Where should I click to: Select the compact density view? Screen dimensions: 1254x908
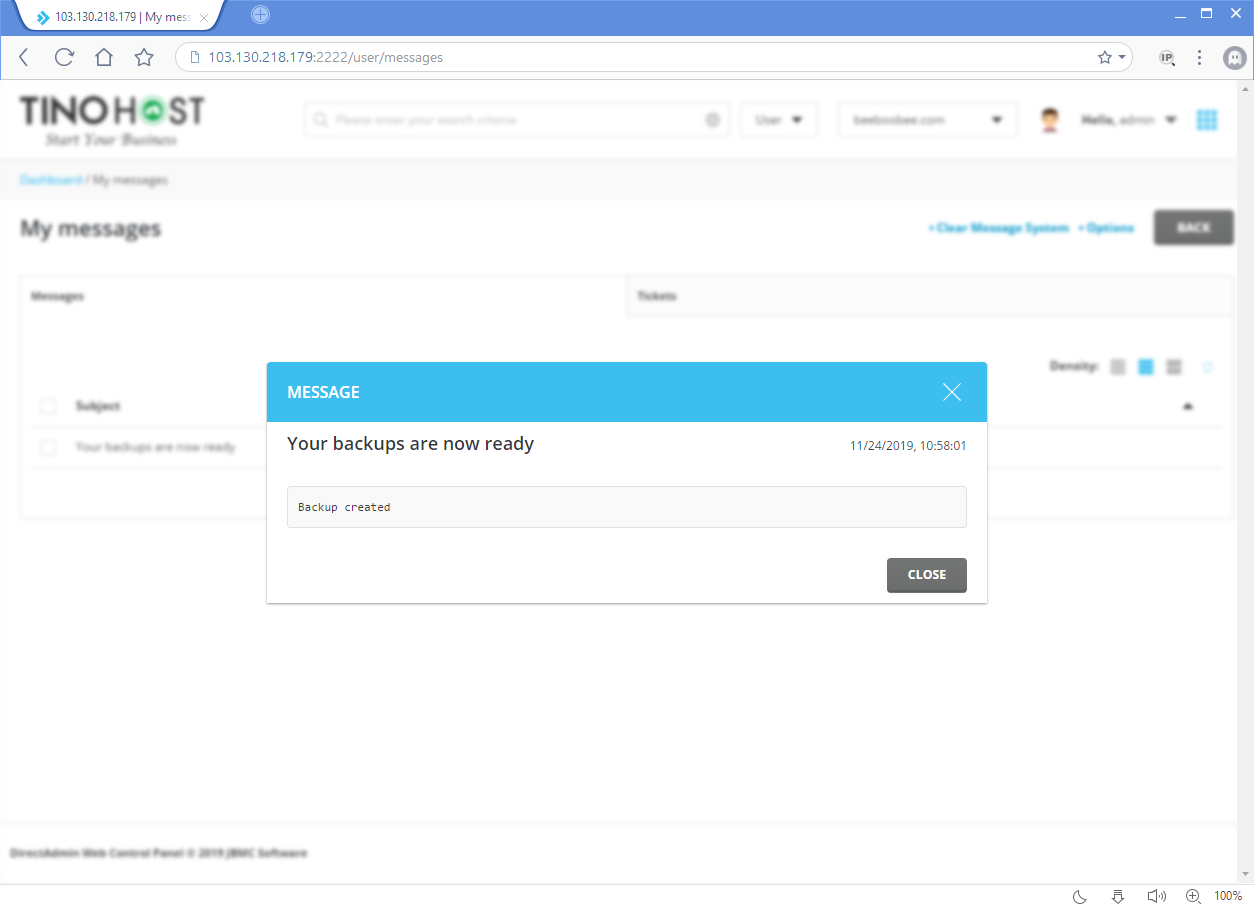click(x=1117, y=366)
